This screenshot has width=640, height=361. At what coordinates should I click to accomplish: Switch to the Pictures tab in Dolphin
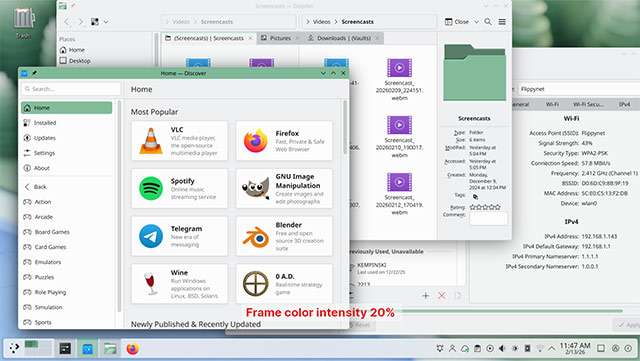pos(280,38)
